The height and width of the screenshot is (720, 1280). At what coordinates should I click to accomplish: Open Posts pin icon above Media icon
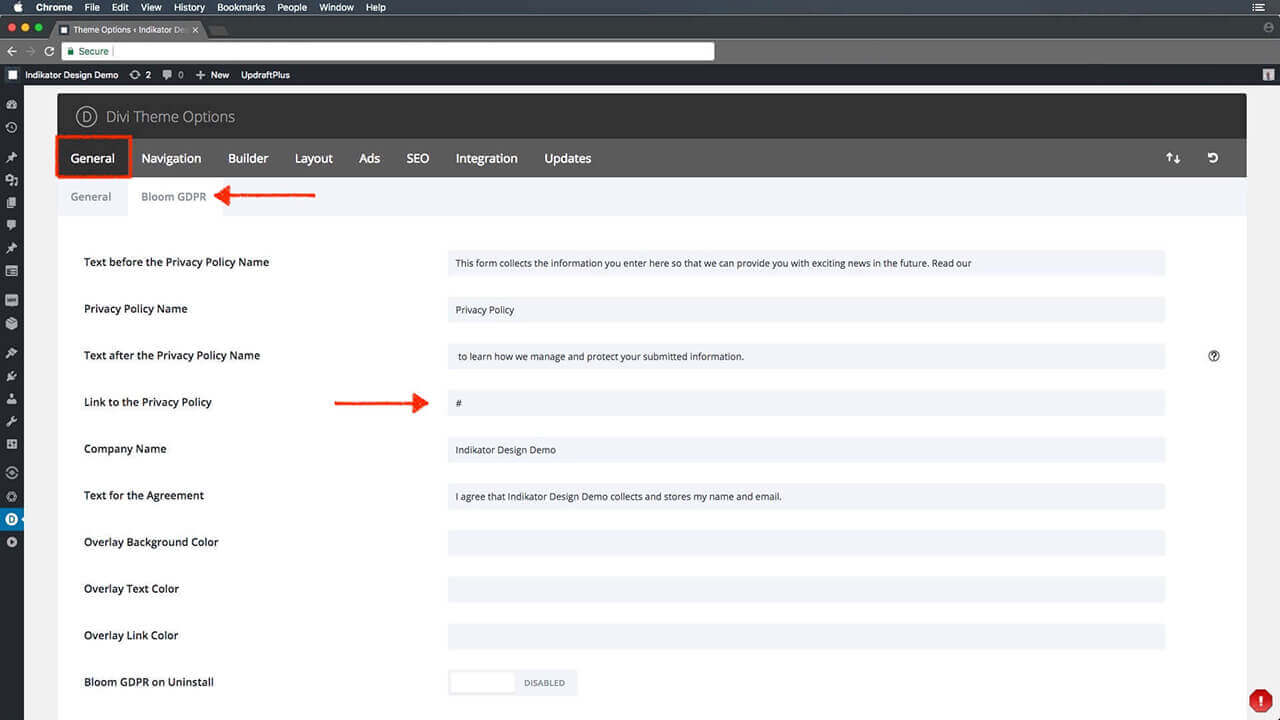12,158
